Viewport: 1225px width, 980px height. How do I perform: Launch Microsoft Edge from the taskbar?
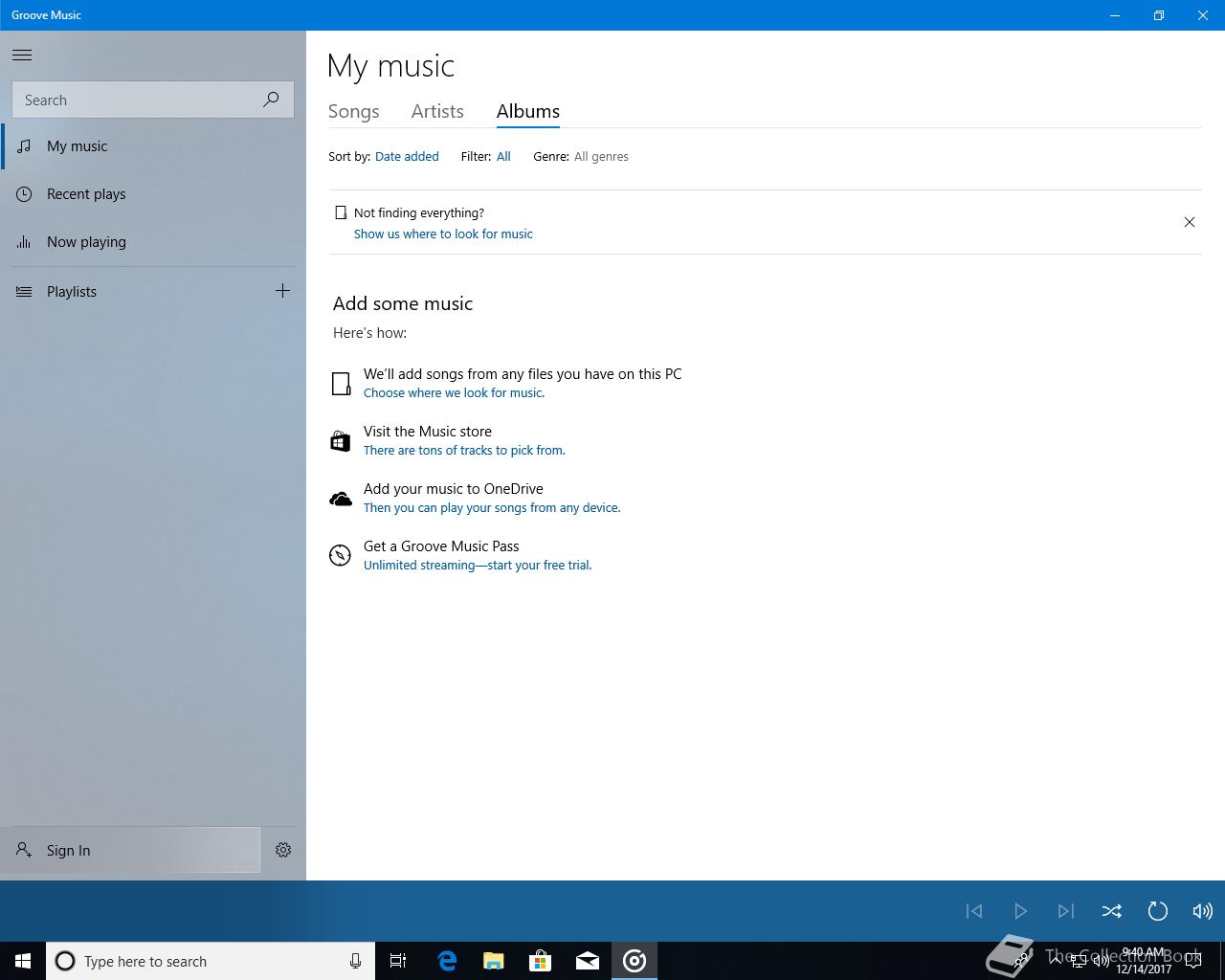pos(447,961)
